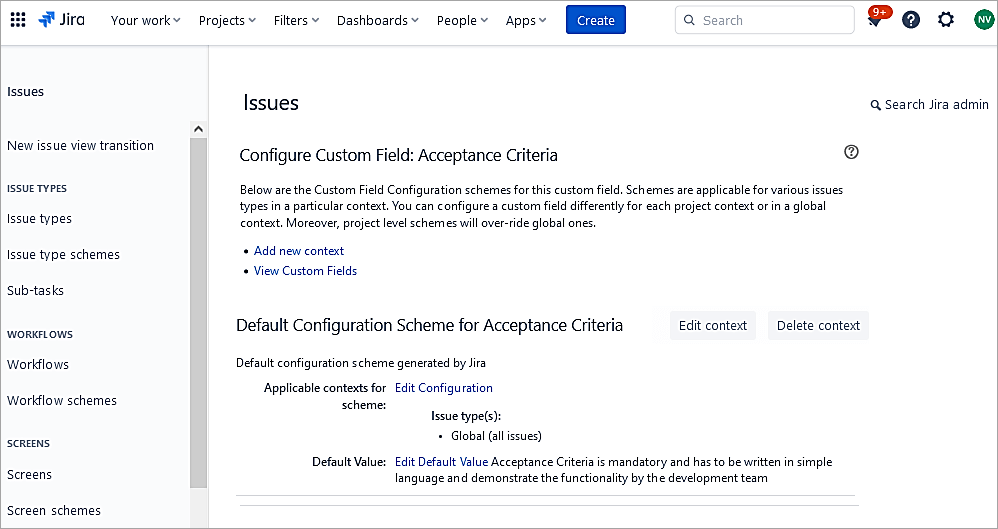The width and height of the screenshot is (998, 529).
Task: Expand the Your work dropdown
Action: click(145, 20)
